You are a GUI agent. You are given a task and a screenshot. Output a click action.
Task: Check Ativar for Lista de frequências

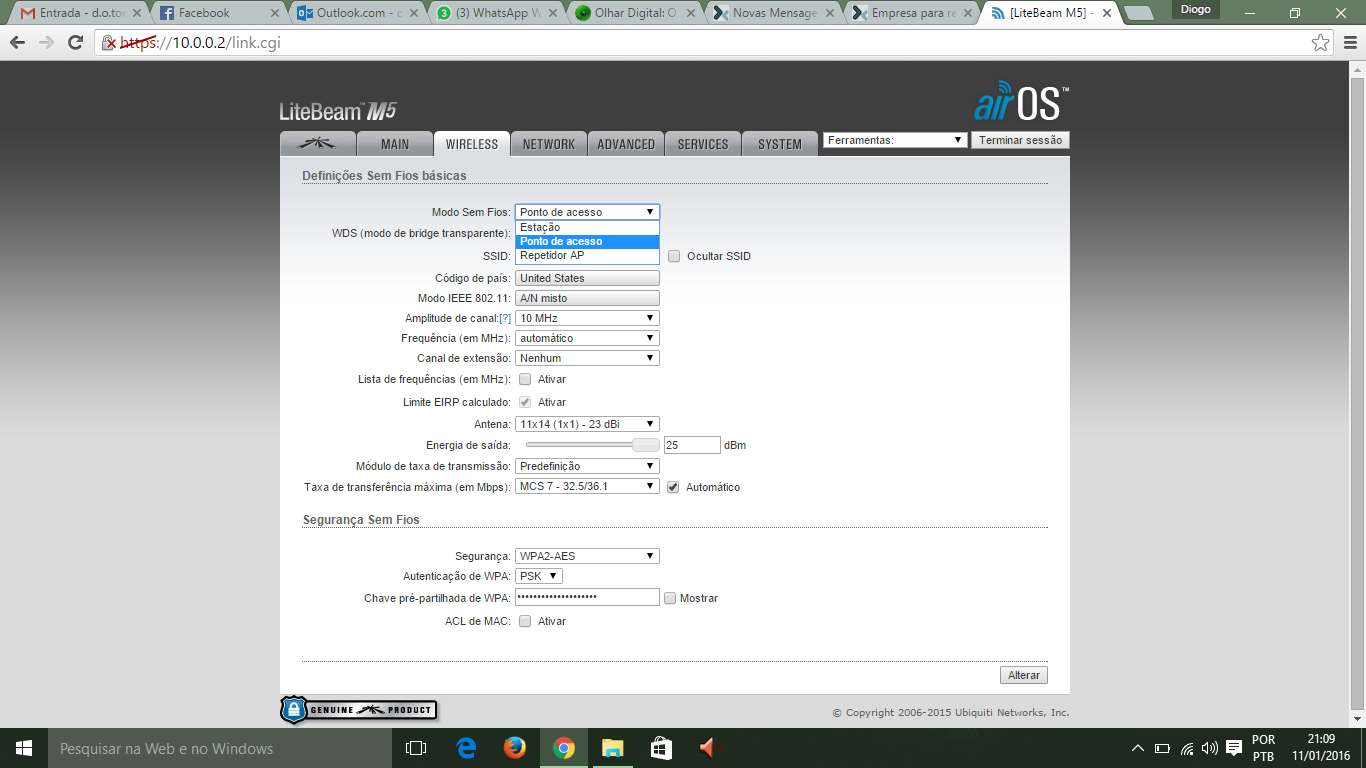tap(525, 379)
